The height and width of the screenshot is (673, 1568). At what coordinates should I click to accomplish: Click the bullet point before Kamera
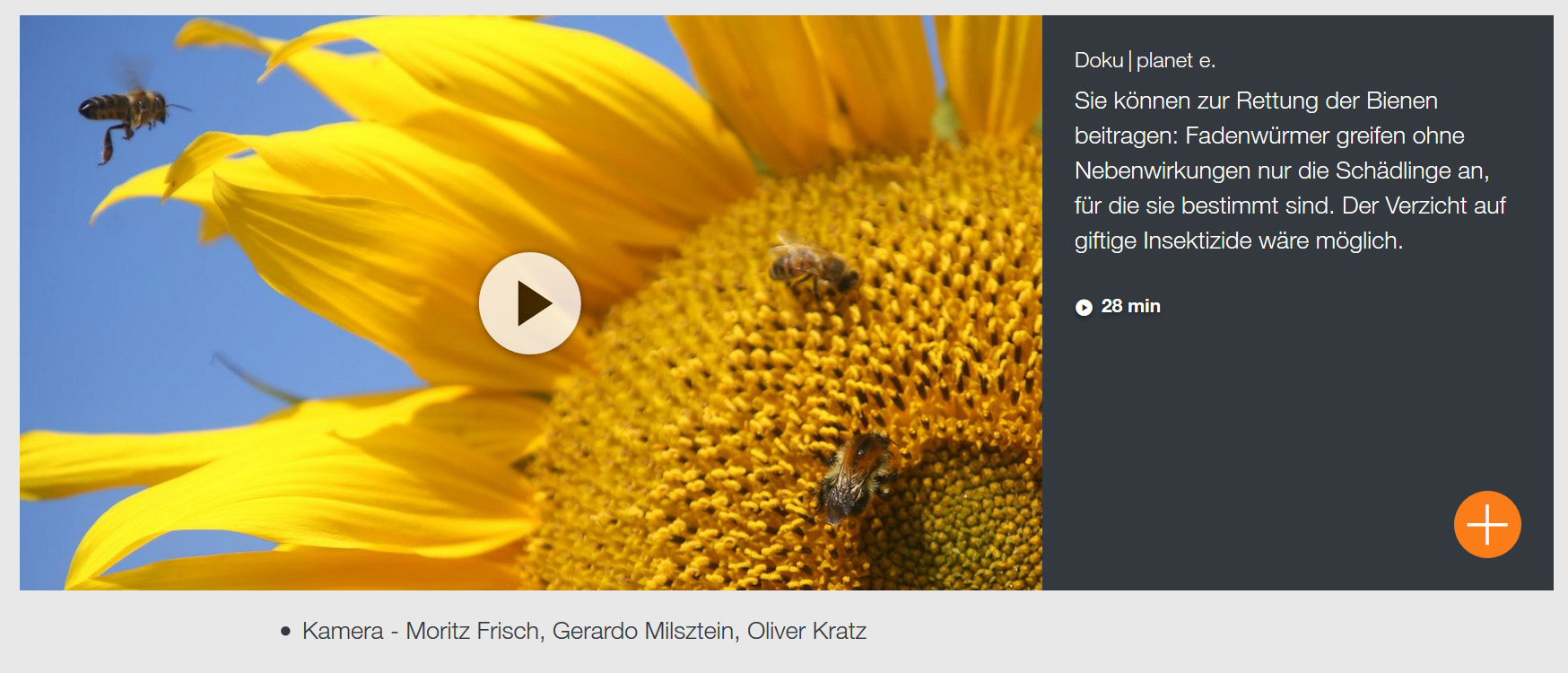coord(285,632)
